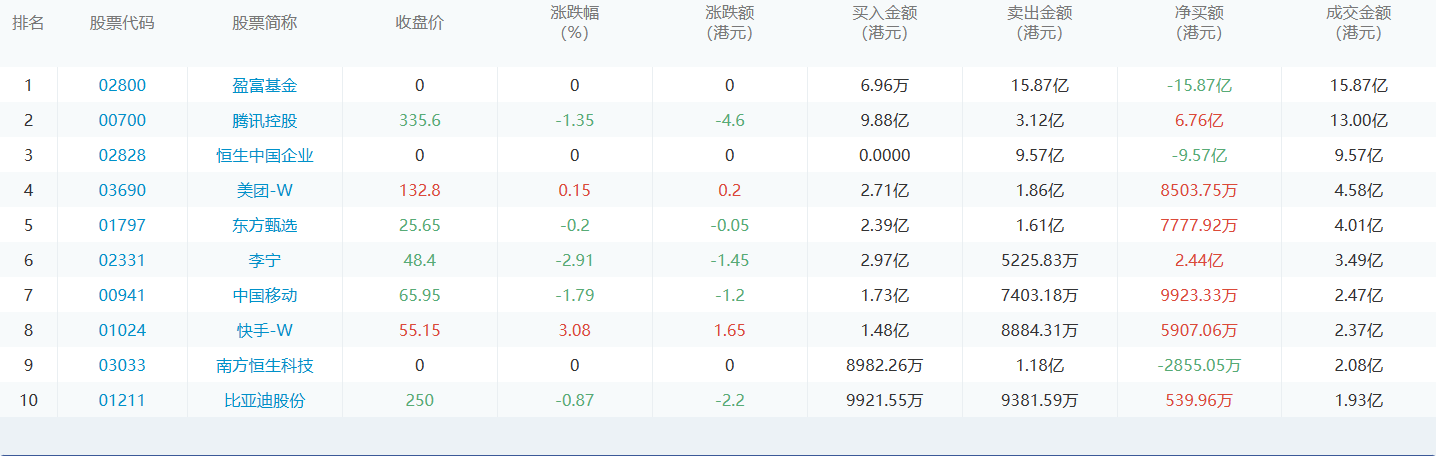Open the 南方恒生科技 stock name link
The height and width of the screenshot is (456, 1436).
click(265, 366)
